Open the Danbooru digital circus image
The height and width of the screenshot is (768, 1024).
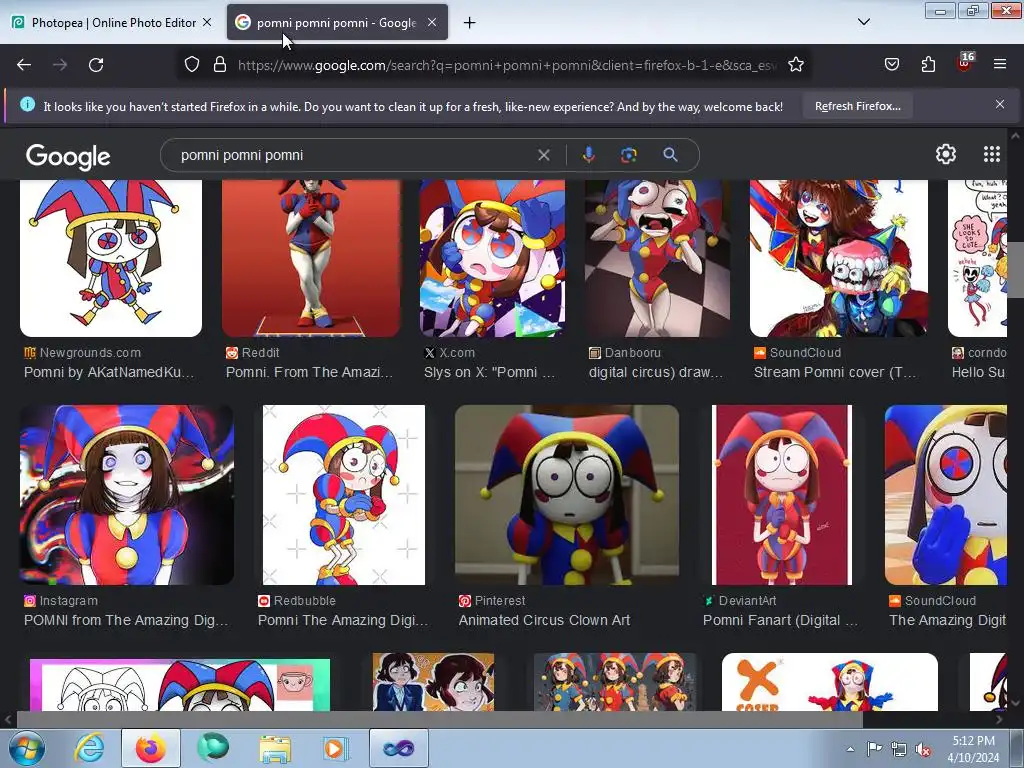tap(658, 259)
